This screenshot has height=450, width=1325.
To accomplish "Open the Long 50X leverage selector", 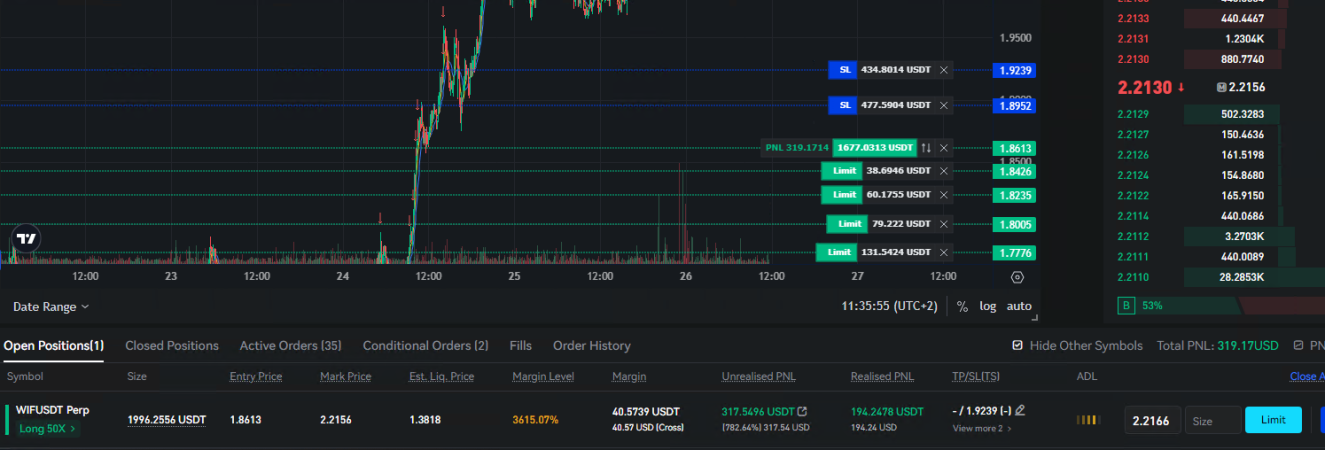I will coord(47,429).
